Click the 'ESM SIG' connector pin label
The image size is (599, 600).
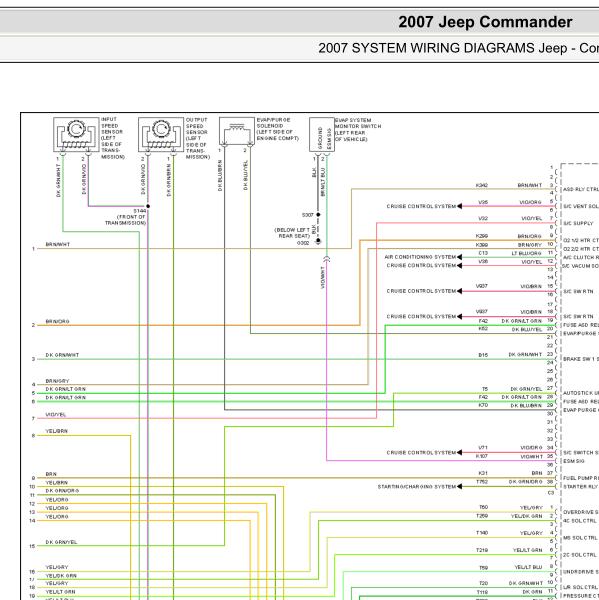(574, 461)
